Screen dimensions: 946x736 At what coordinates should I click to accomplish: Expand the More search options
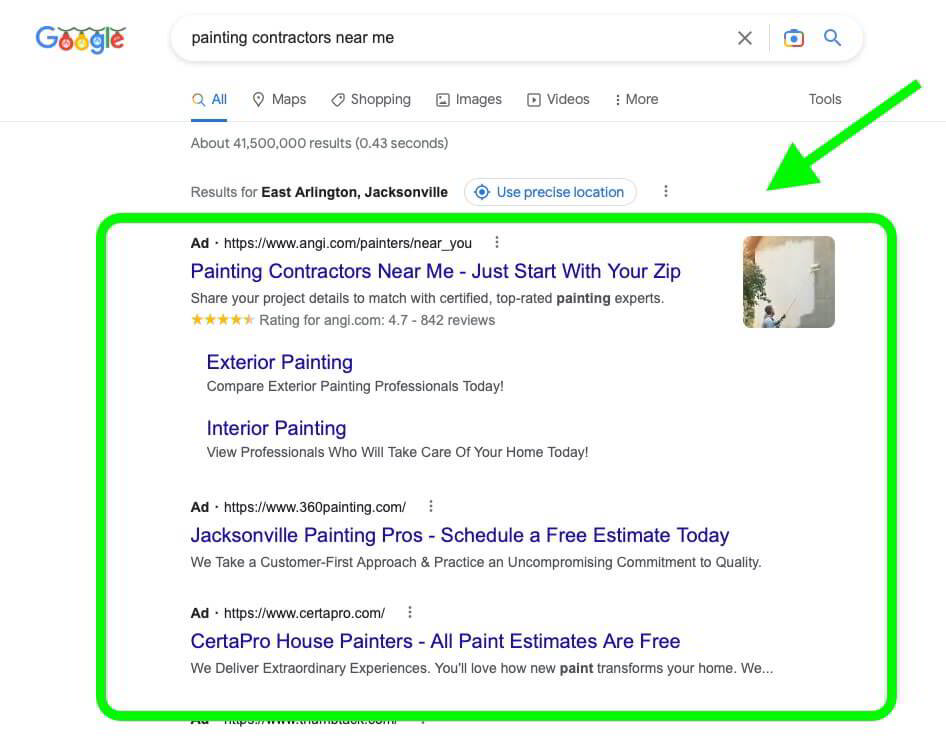click(x=636, y=99)
